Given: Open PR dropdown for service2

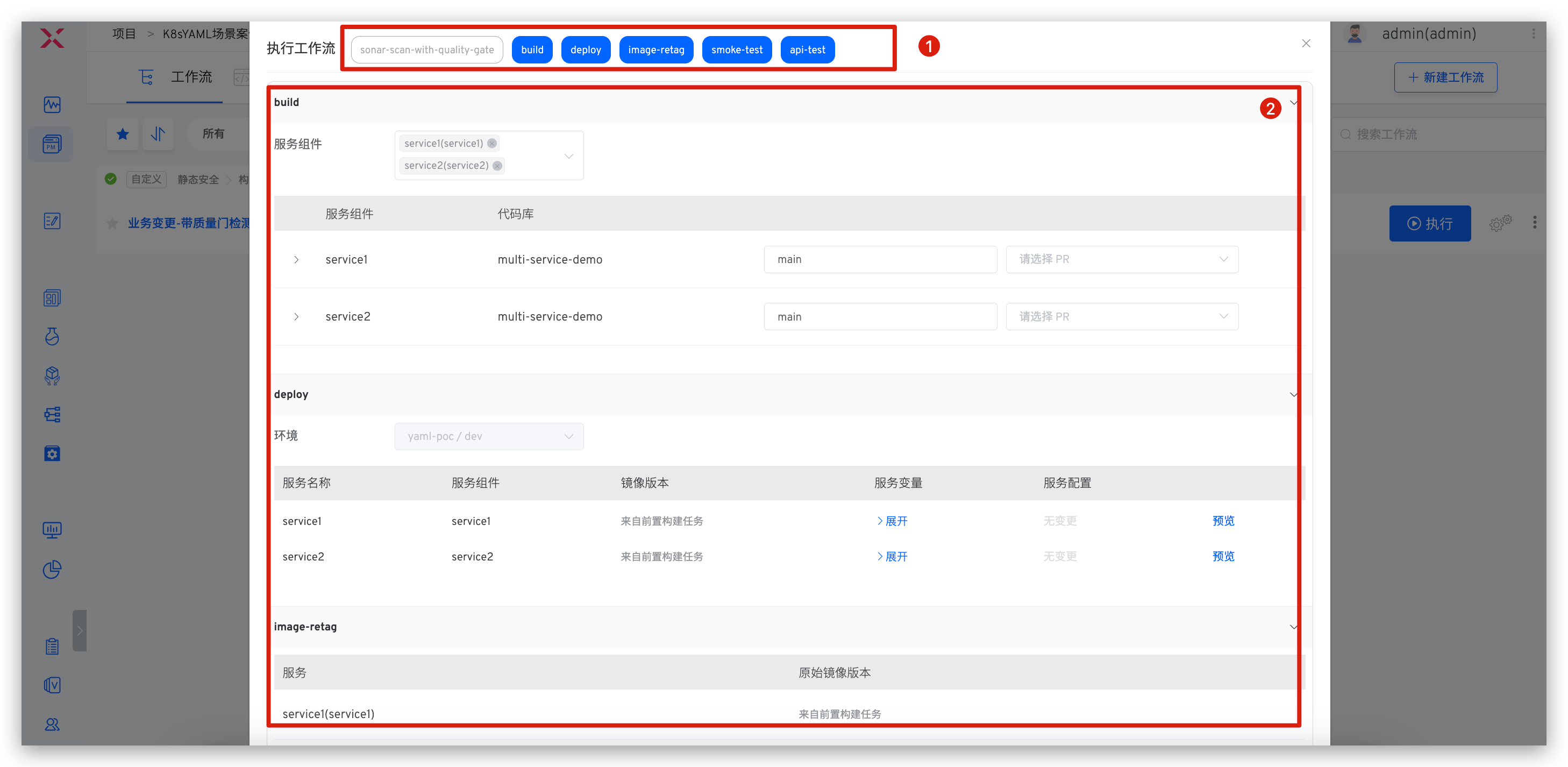Looking at the screenshot, I should point(1122,317).
